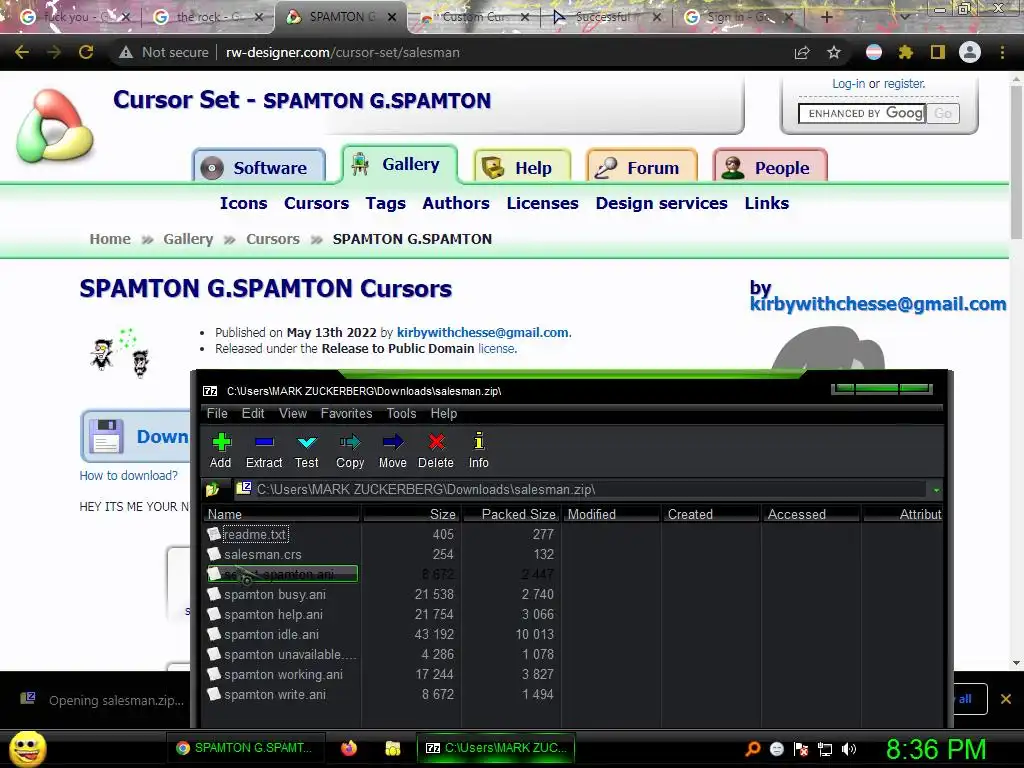Click the browser profile avatar icon
This screenshot has height=768, width=1024.
tap(970, 52)
